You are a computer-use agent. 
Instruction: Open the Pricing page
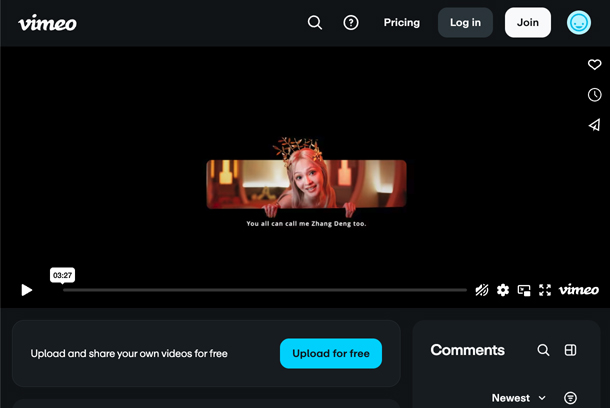click(x=402, y=23)
